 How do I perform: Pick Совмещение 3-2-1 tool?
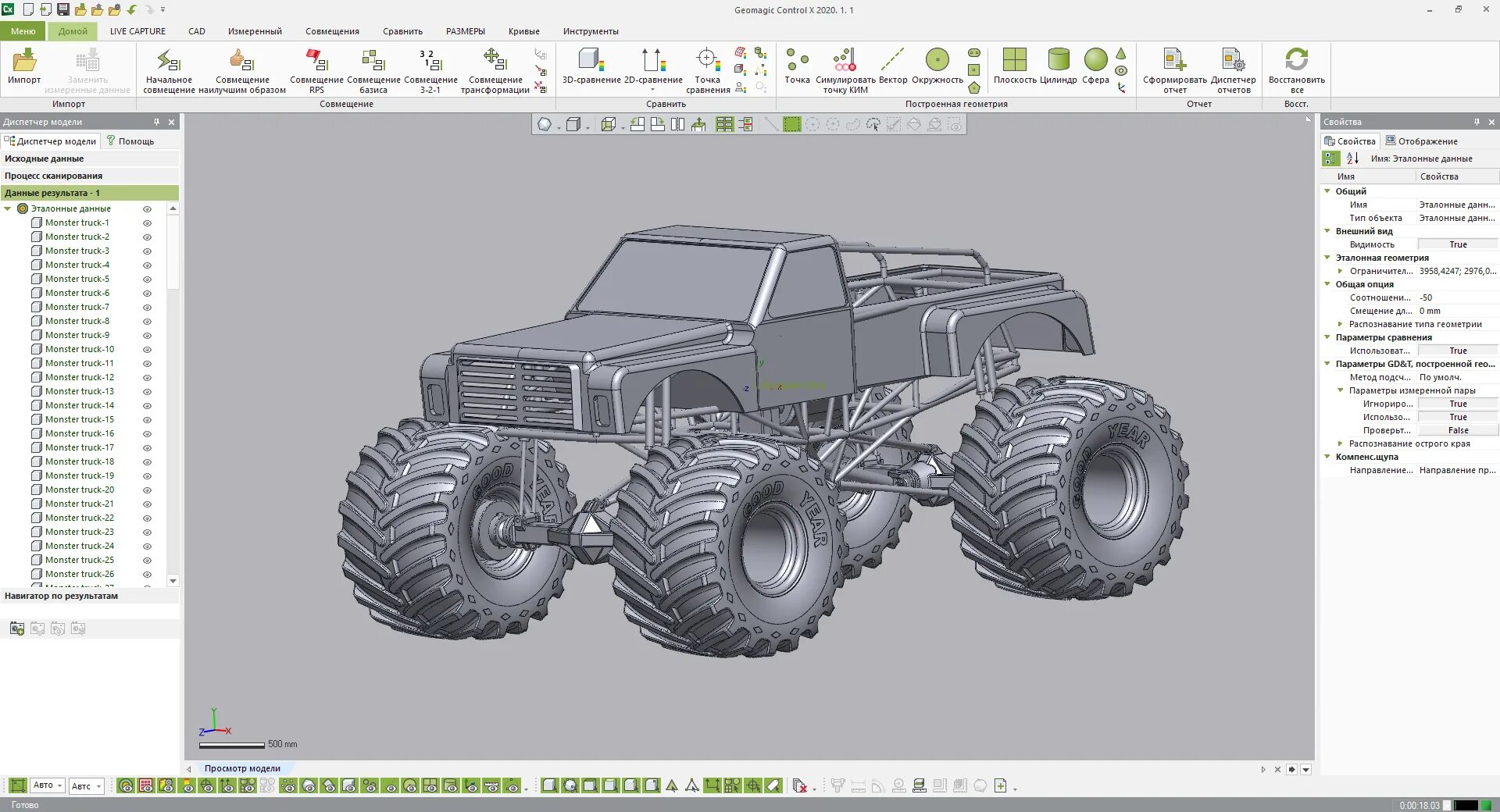430,70
